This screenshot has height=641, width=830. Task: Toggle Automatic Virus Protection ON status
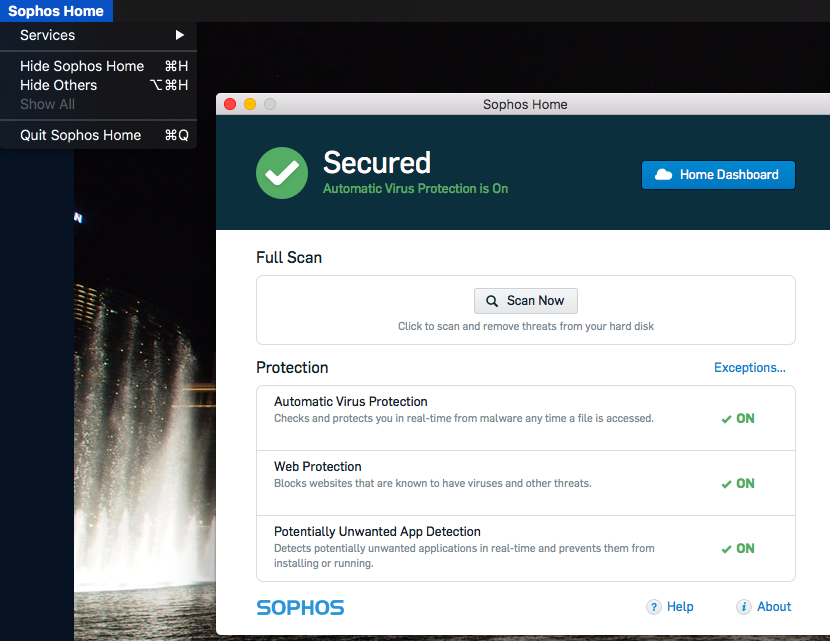click(x=738, y=419)
